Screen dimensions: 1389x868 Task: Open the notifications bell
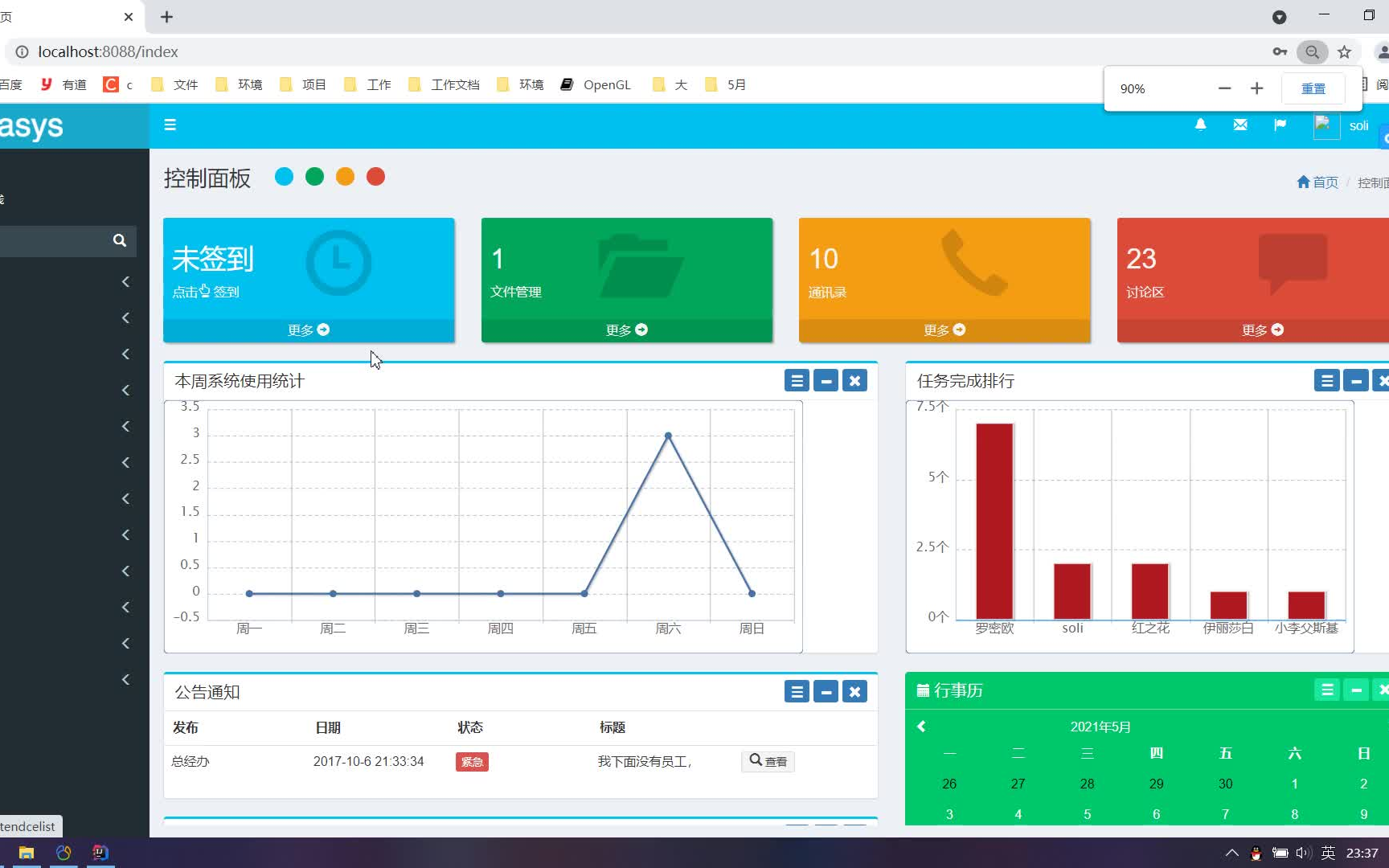[1200, 125]
